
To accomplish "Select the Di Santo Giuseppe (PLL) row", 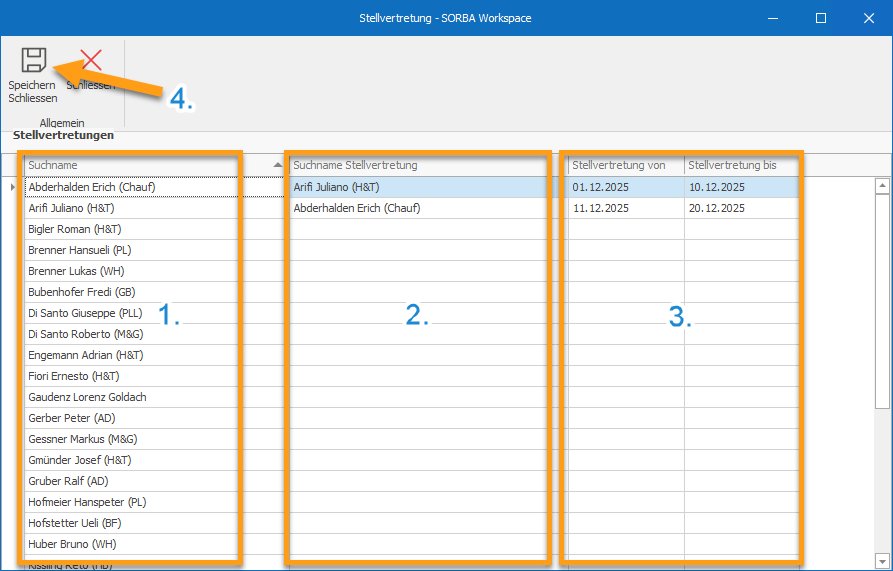I will pos(86,313).
